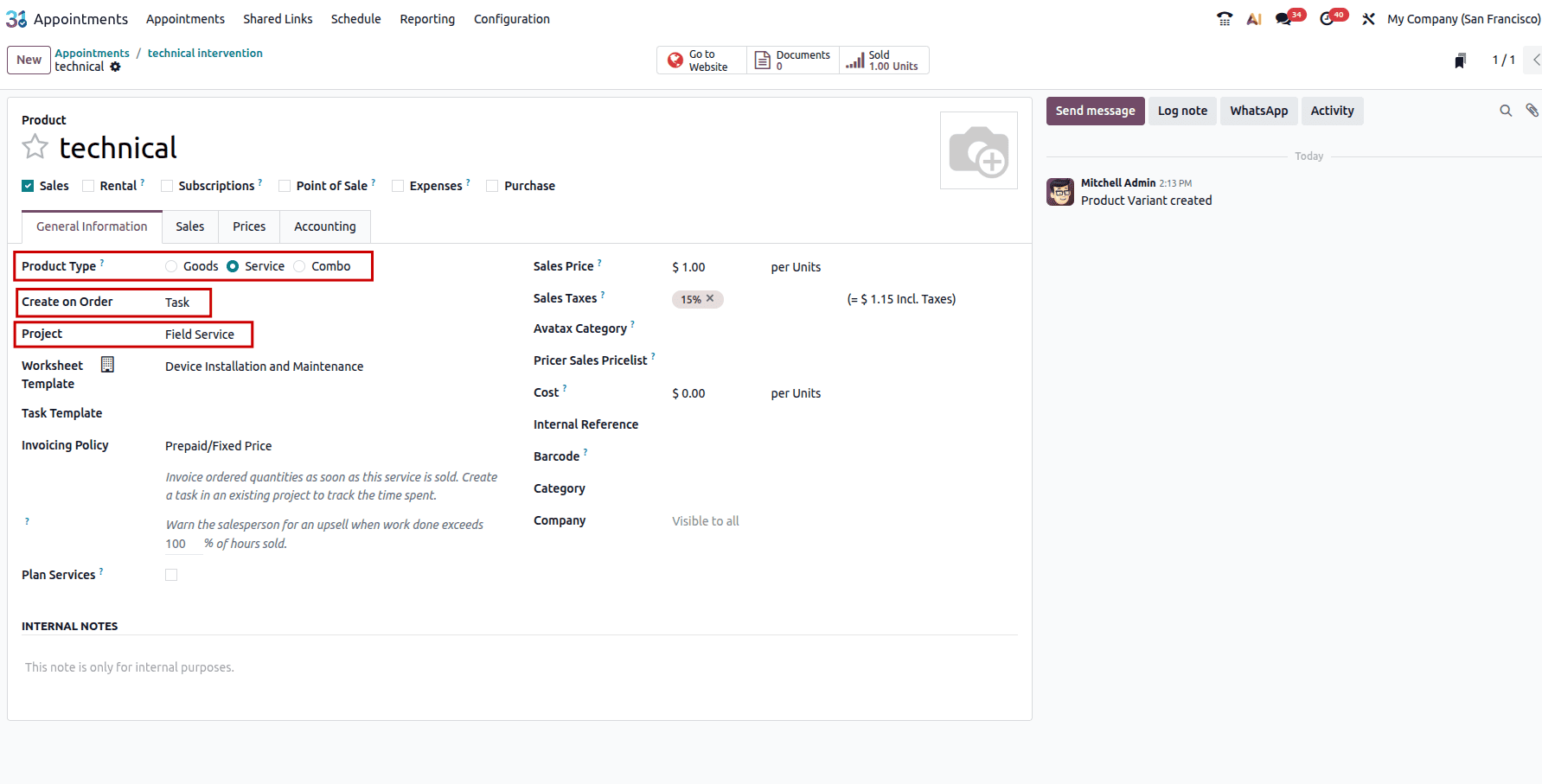Open the conversations messages icon with badge
The image size is (1542, 784).
pyautogui.click(x=1283, y=19)
